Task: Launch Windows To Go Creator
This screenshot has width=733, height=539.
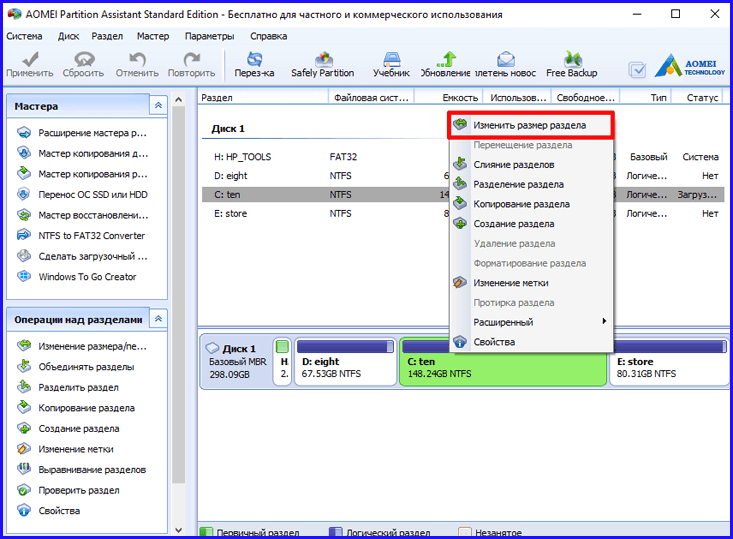Action: (x=86, y=277)
